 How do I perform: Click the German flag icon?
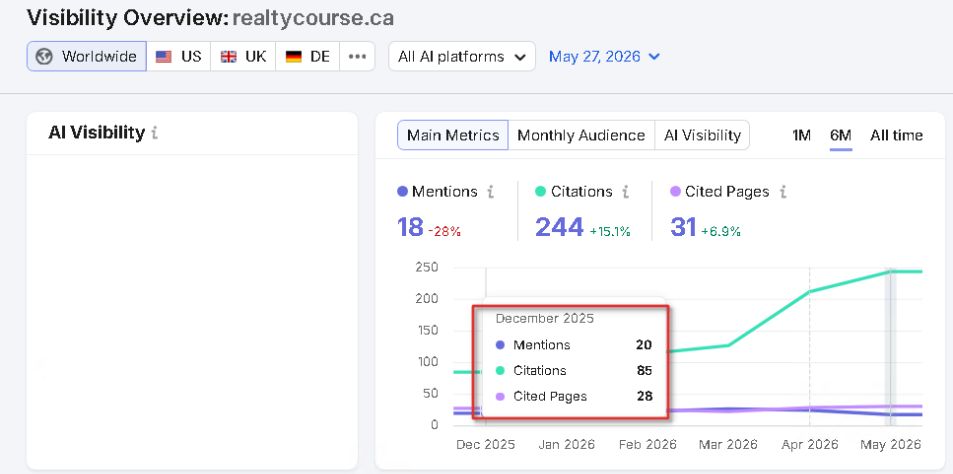pos(294,57)
